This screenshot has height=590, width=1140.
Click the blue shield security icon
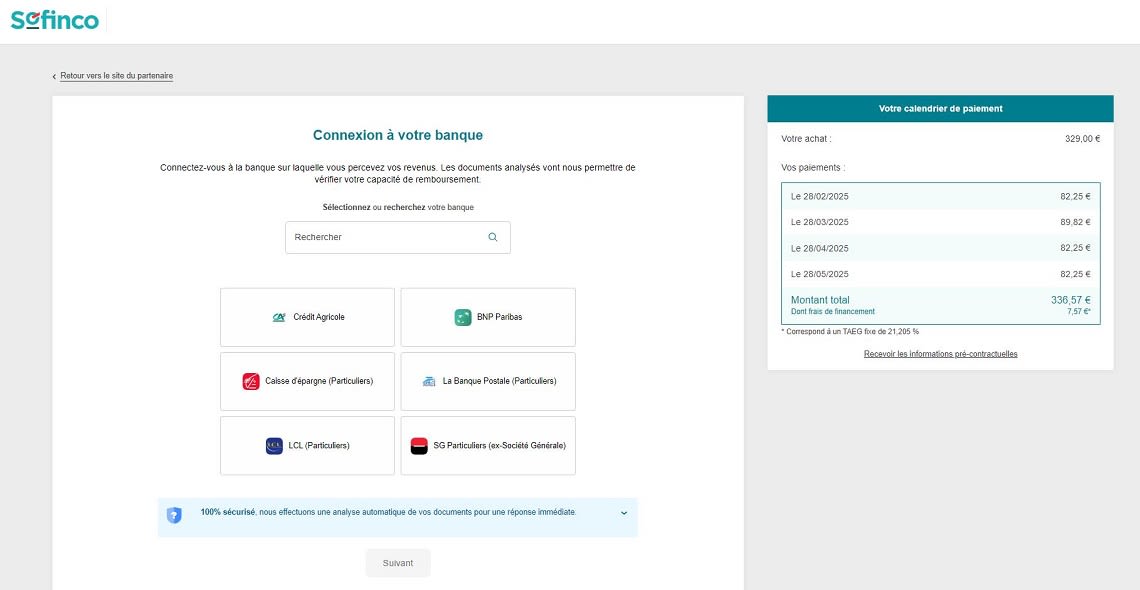(x=174, y=512)
